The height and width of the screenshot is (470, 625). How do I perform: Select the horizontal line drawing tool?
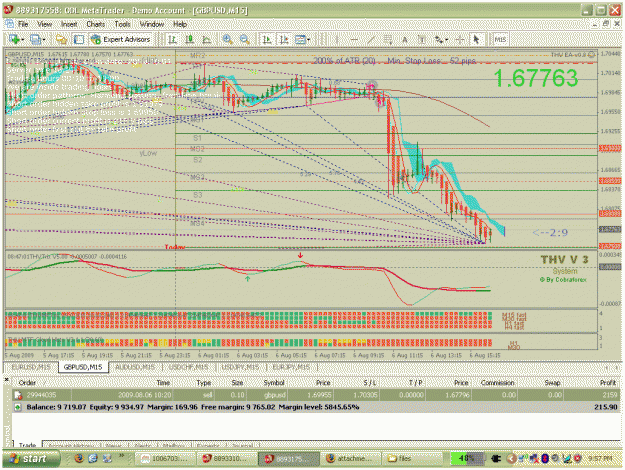point(354,39)
